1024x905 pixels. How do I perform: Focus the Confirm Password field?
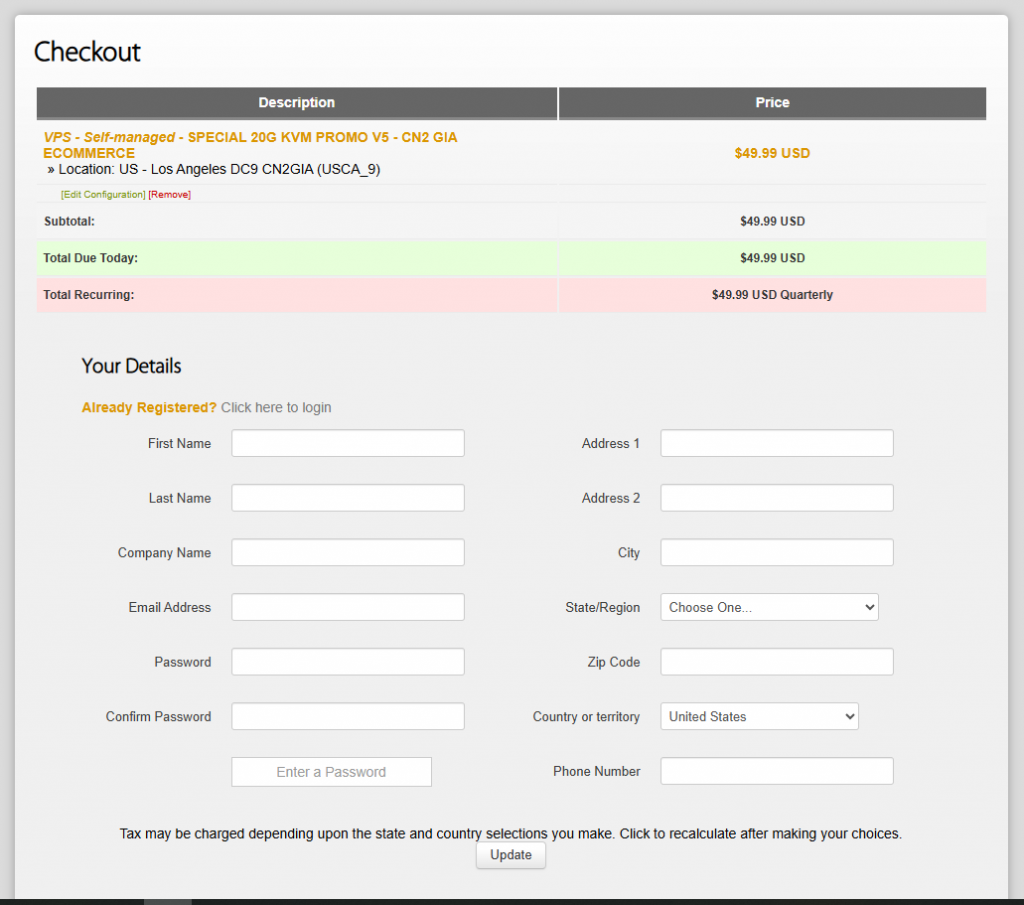pos(348,716)
